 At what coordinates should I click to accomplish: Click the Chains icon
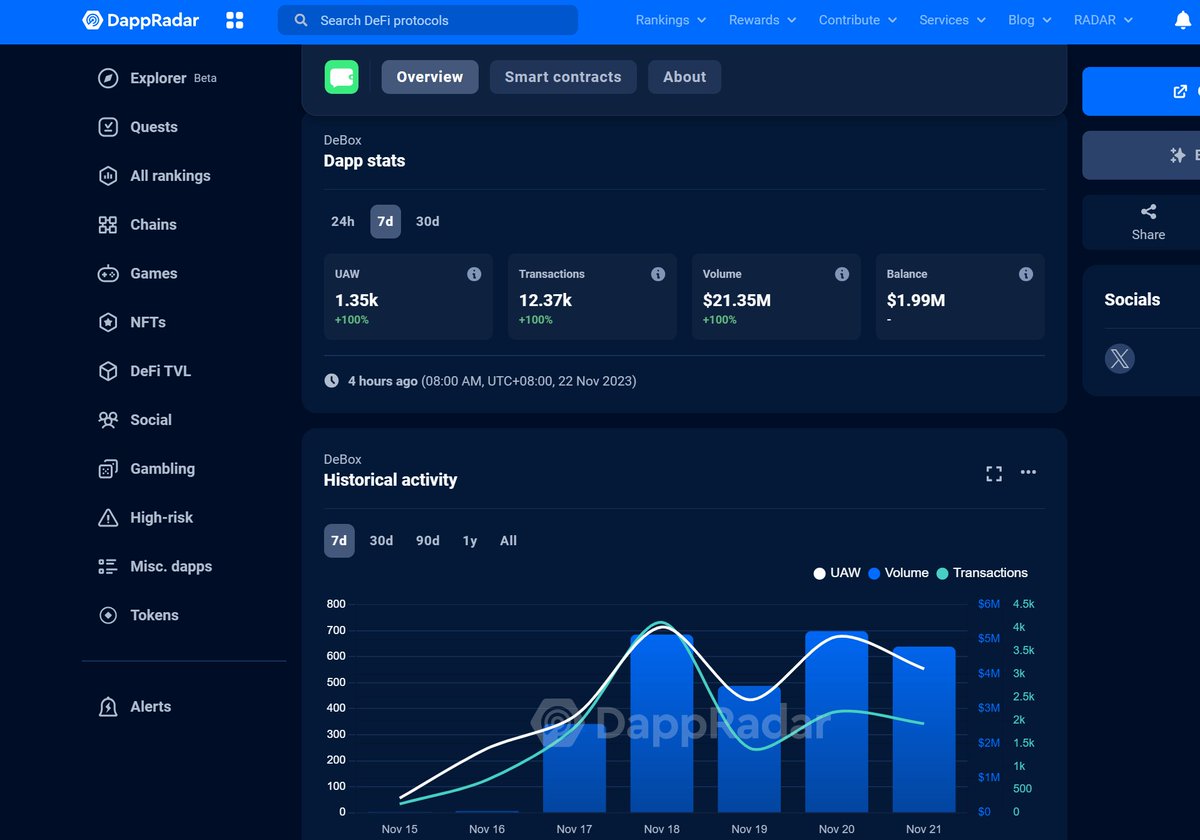108,225
